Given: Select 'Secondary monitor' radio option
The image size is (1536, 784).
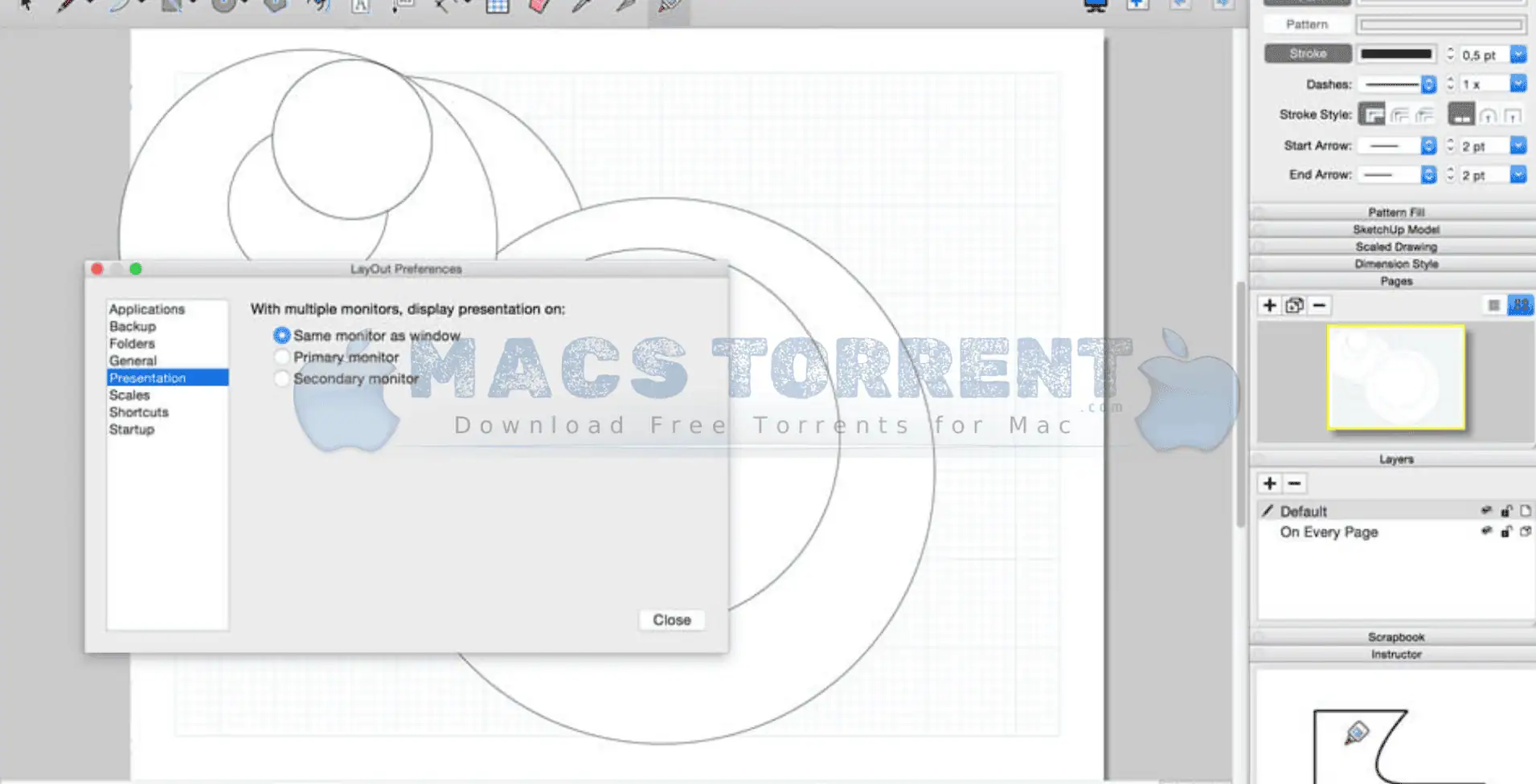Looking at the screenshot, I should (281, 378).
